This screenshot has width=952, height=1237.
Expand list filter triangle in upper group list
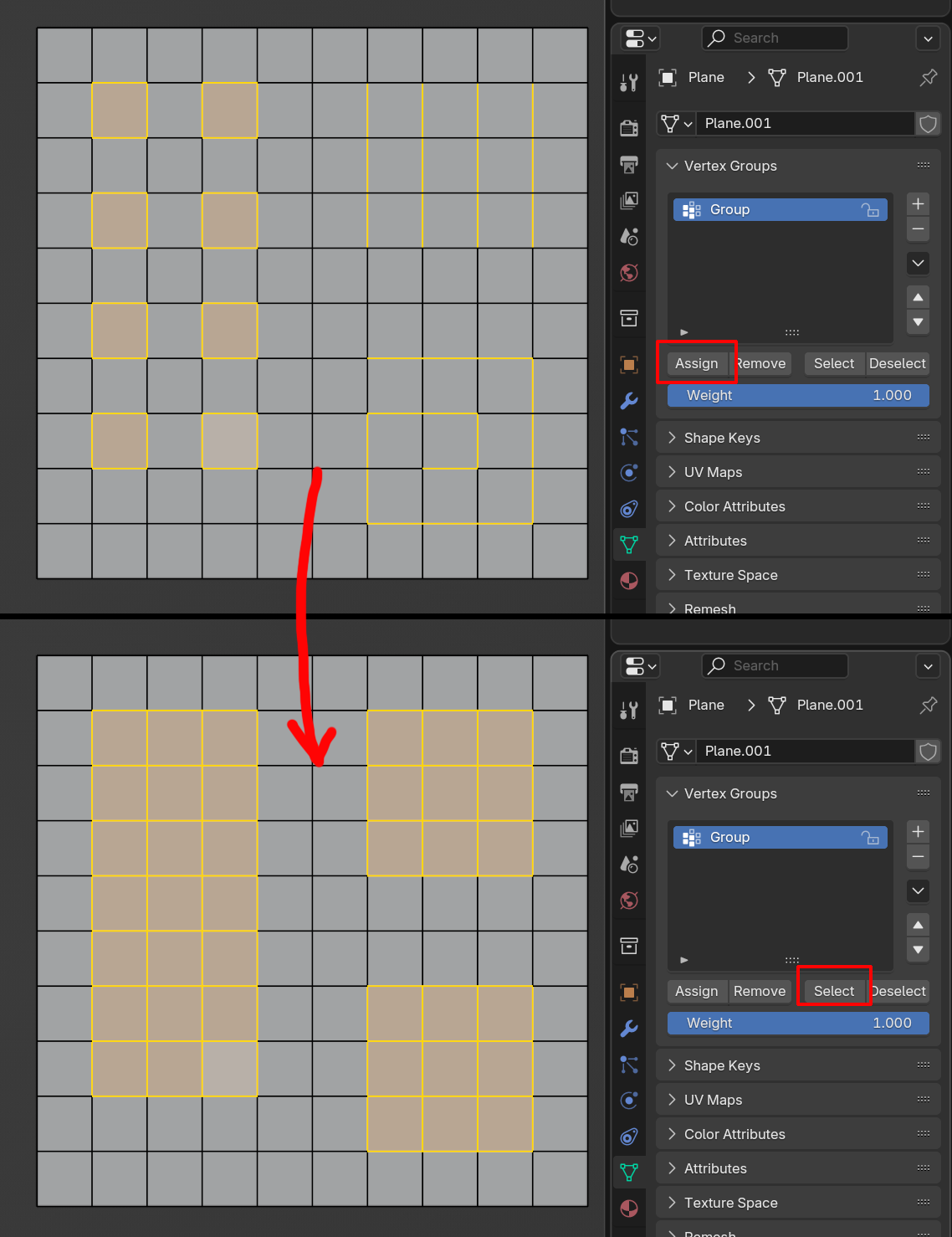[x=684, y=332]
